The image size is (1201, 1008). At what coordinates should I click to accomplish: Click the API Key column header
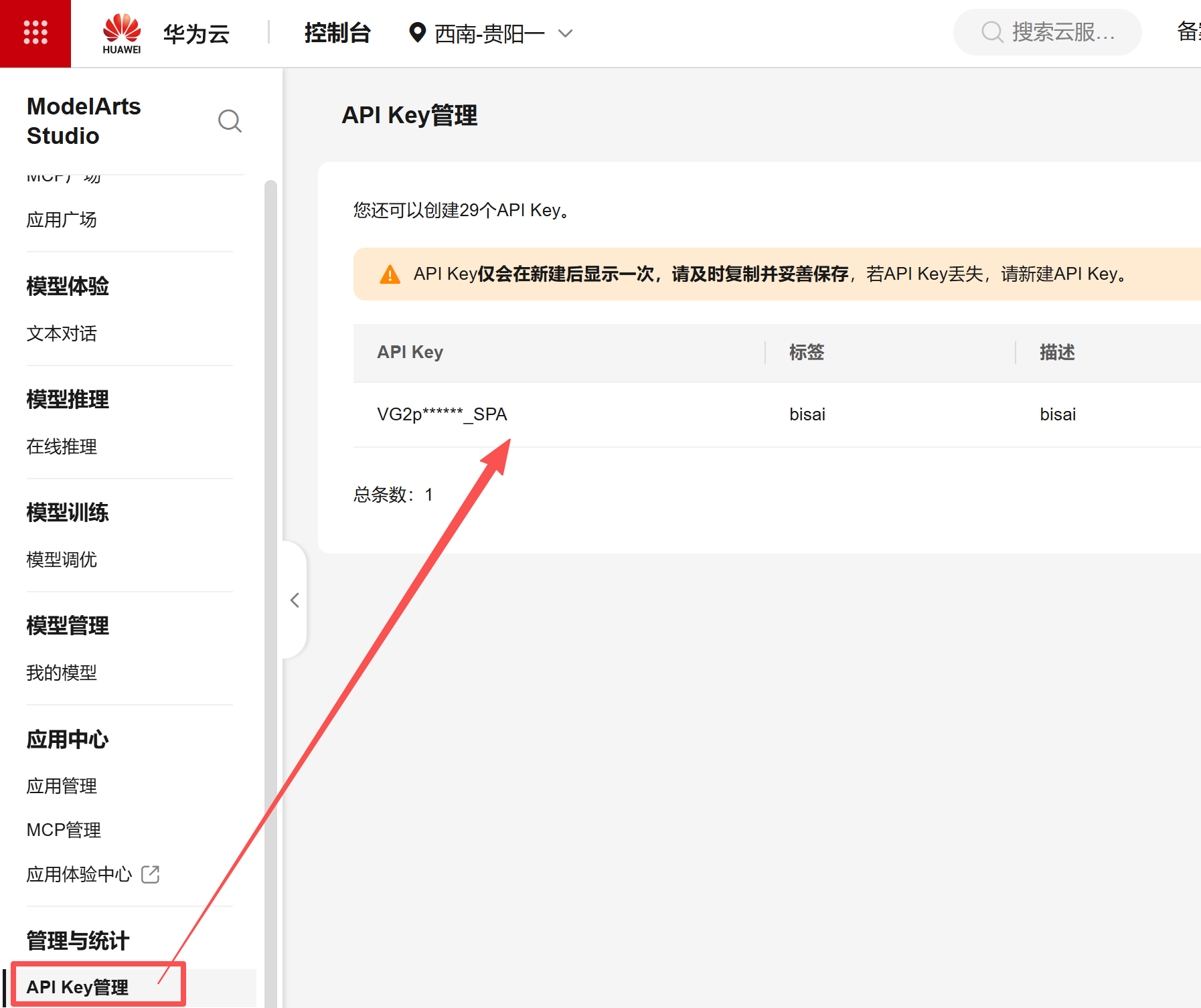coord(410,352)
